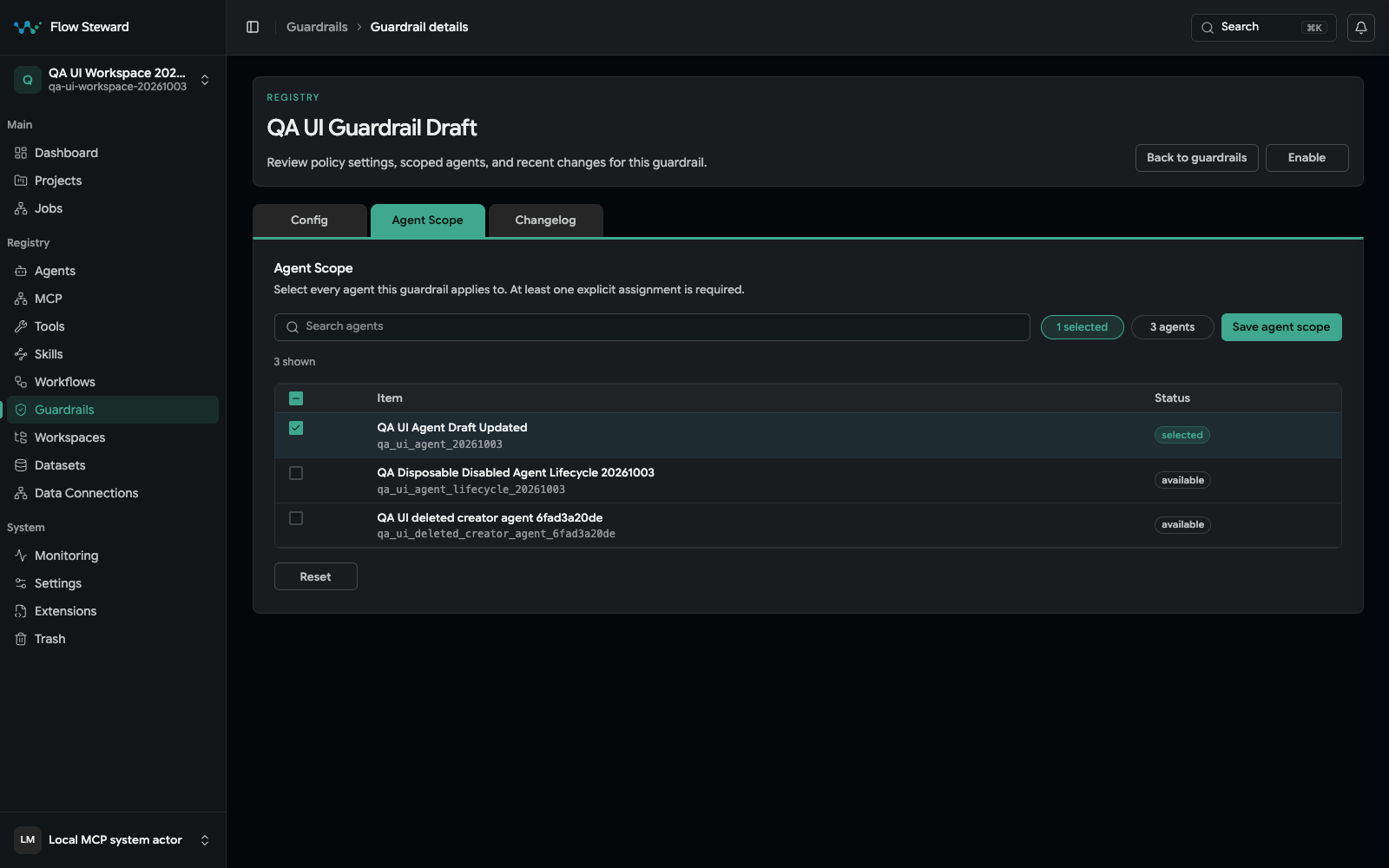Open the notifications bell

[x=1361, y=28]
